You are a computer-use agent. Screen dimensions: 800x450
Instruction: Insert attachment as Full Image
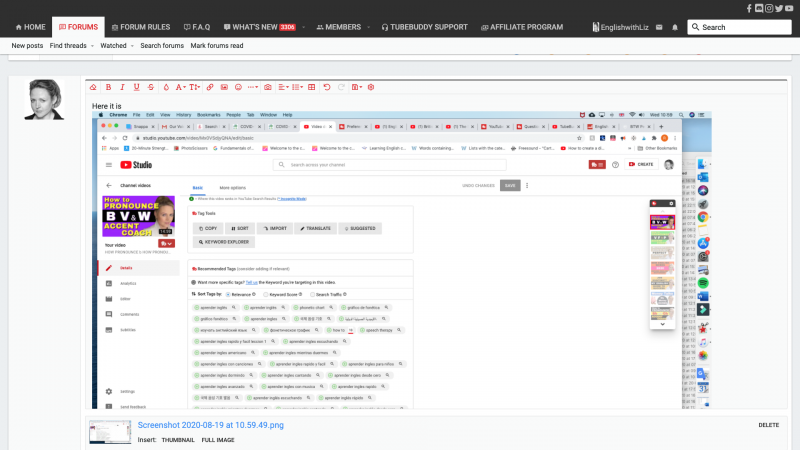point(219,439)
